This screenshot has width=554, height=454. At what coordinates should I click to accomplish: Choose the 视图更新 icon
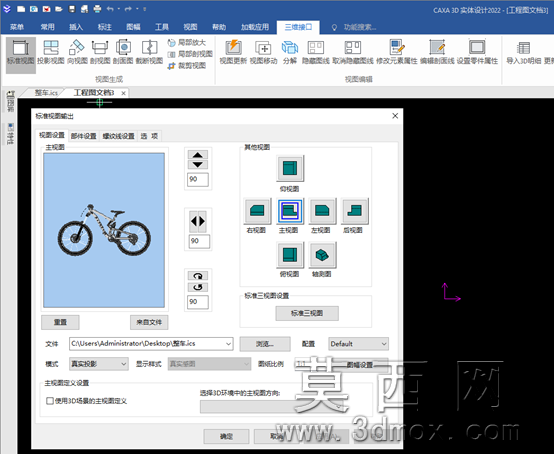click(233, 52)
